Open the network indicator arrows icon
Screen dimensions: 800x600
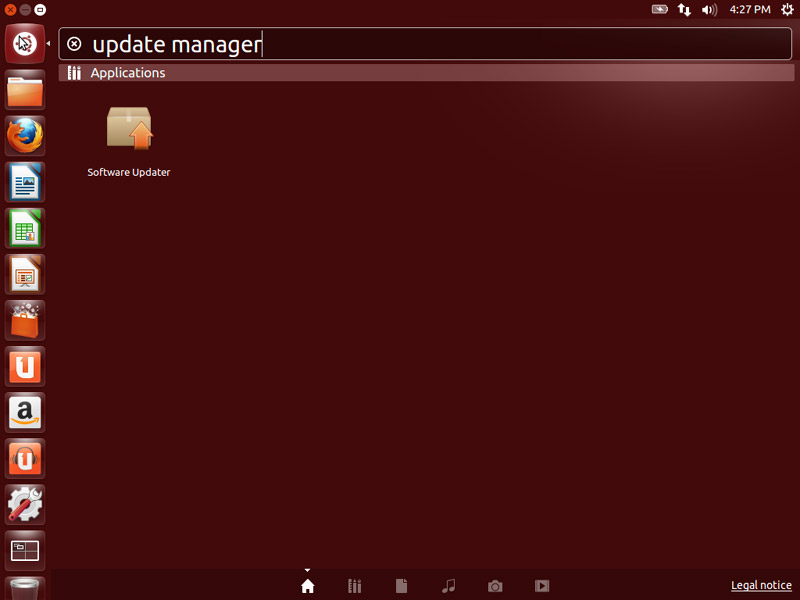[x=684, y=9]
